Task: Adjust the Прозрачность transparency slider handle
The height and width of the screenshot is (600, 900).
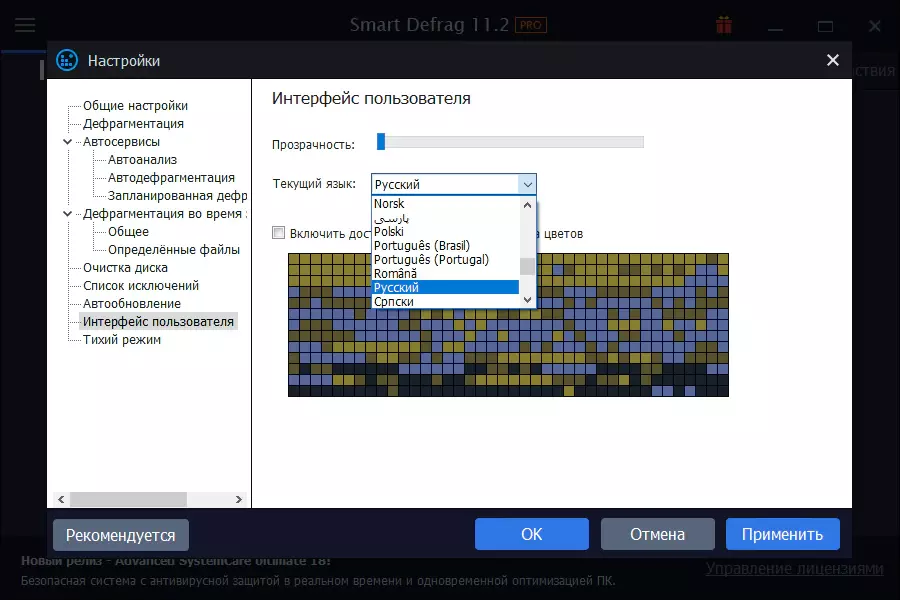Action: click(x=381, y=141)
